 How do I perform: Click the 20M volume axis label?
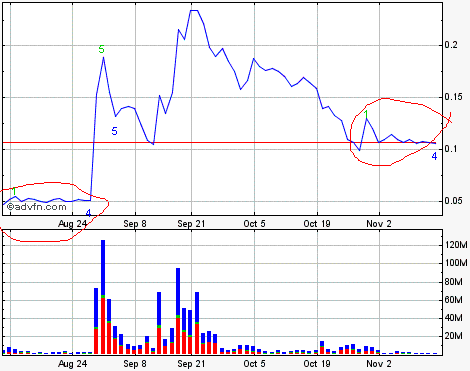(x=454, y=336)
